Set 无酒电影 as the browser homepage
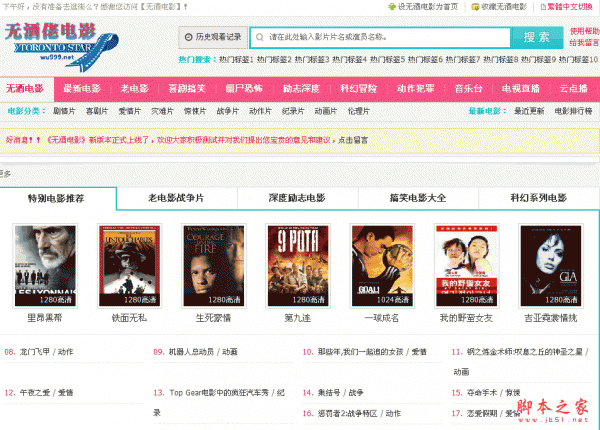600x430 pixels. tap(423, 7)
